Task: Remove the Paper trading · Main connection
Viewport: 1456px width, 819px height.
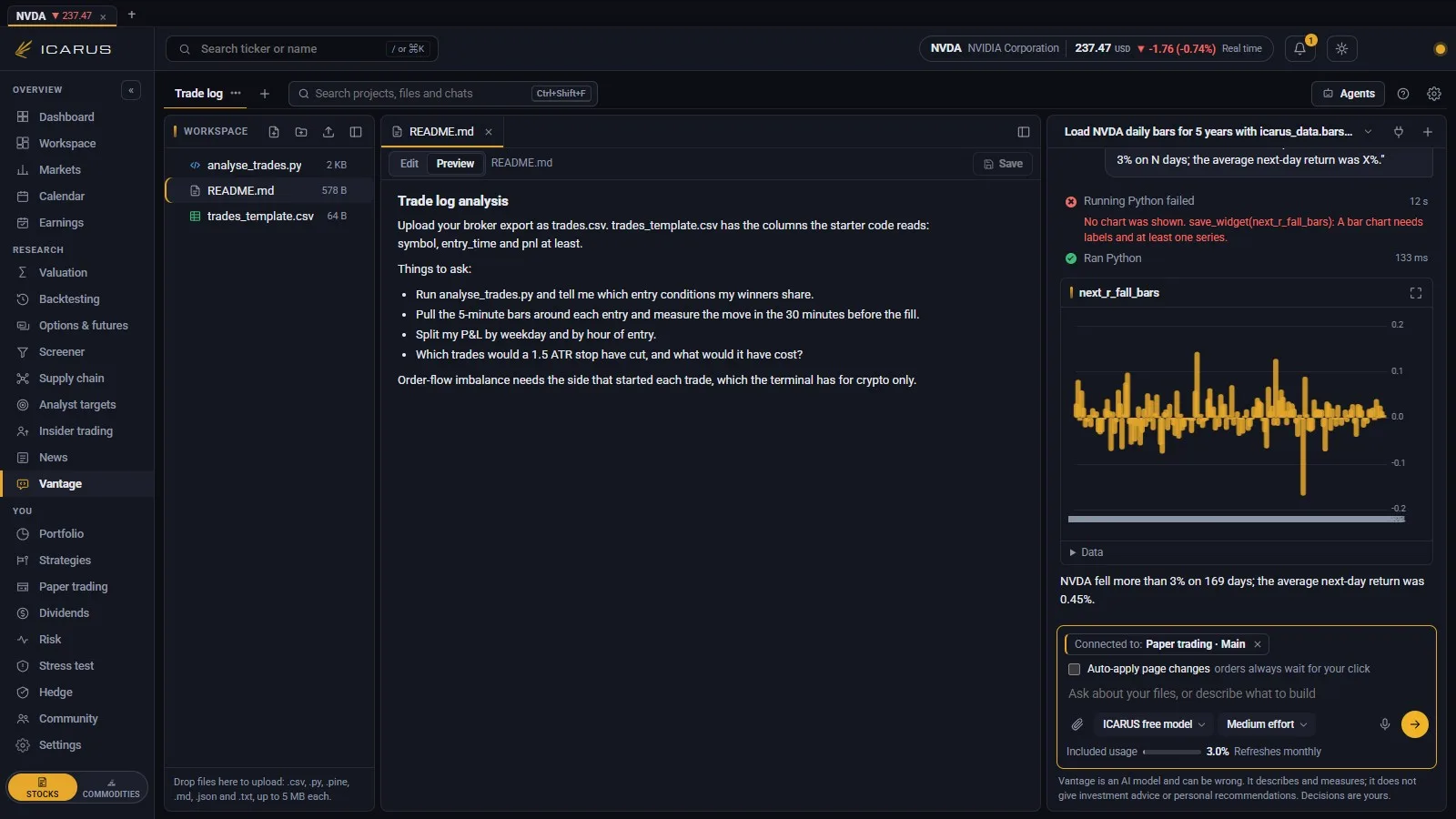Action: tap(1258, 644)
